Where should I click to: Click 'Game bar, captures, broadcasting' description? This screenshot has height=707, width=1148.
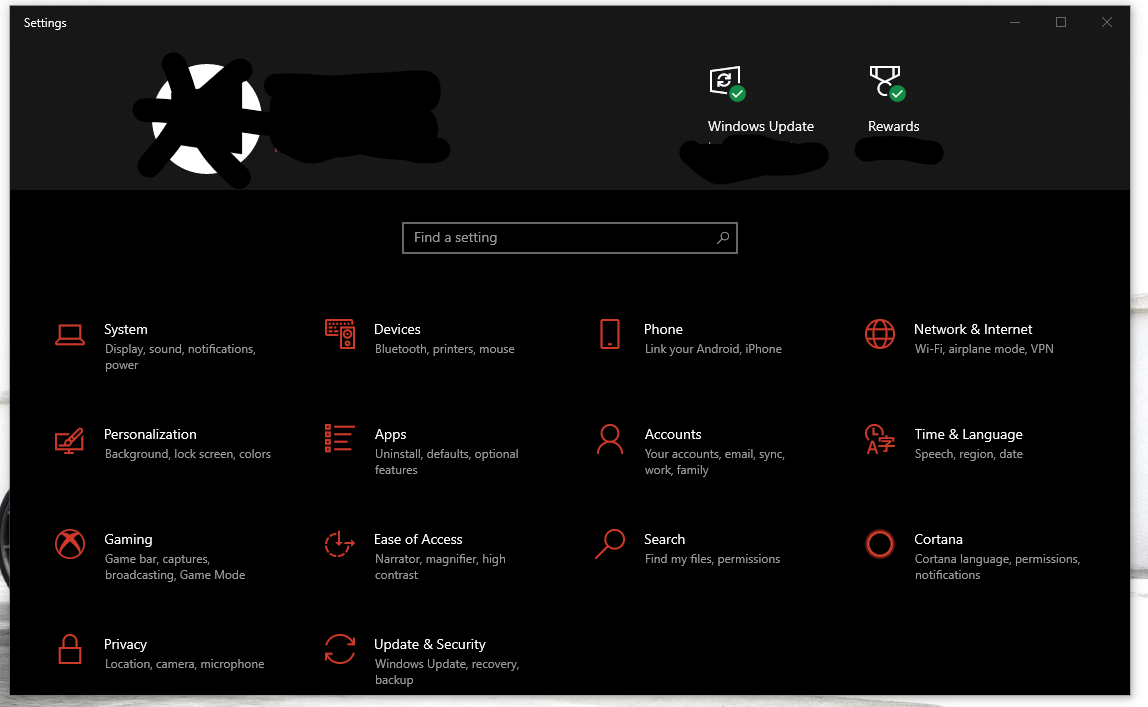point(175,567)
